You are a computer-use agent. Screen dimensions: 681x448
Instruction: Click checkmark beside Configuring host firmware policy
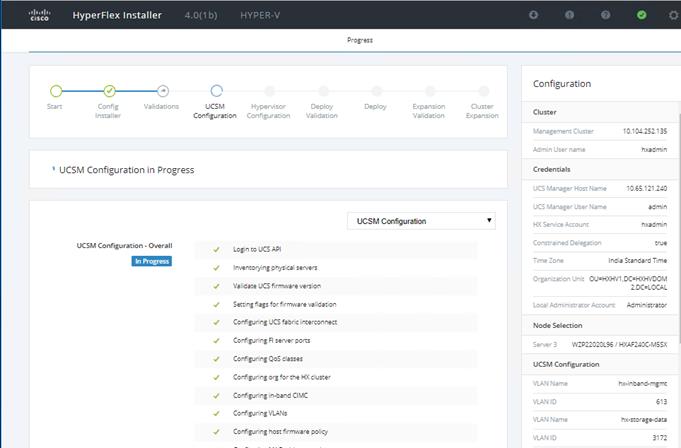coord(216,432)
